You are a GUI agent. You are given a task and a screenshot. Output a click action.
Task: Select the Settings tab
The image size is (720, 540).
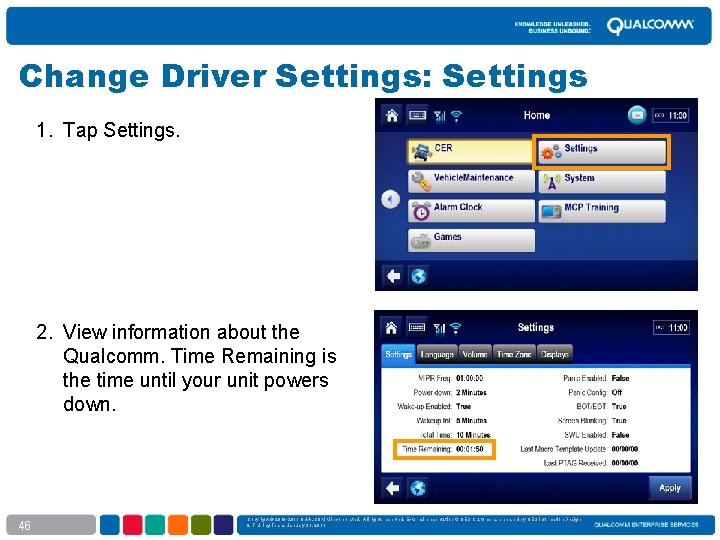click(398, 354)
